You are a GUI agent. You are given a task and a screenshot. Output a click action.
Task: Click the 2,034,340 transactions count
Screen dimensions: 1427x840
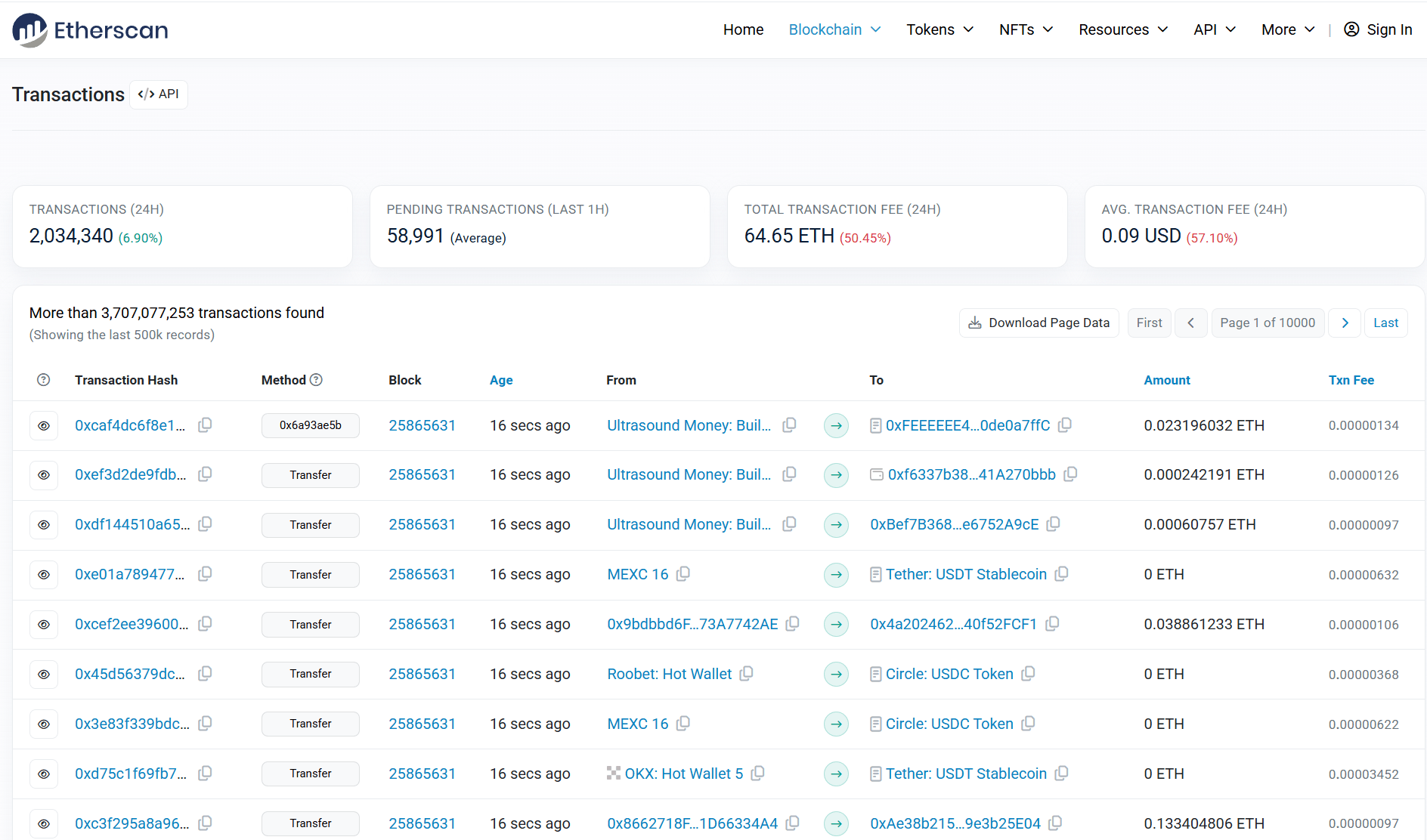pos(71,236)
